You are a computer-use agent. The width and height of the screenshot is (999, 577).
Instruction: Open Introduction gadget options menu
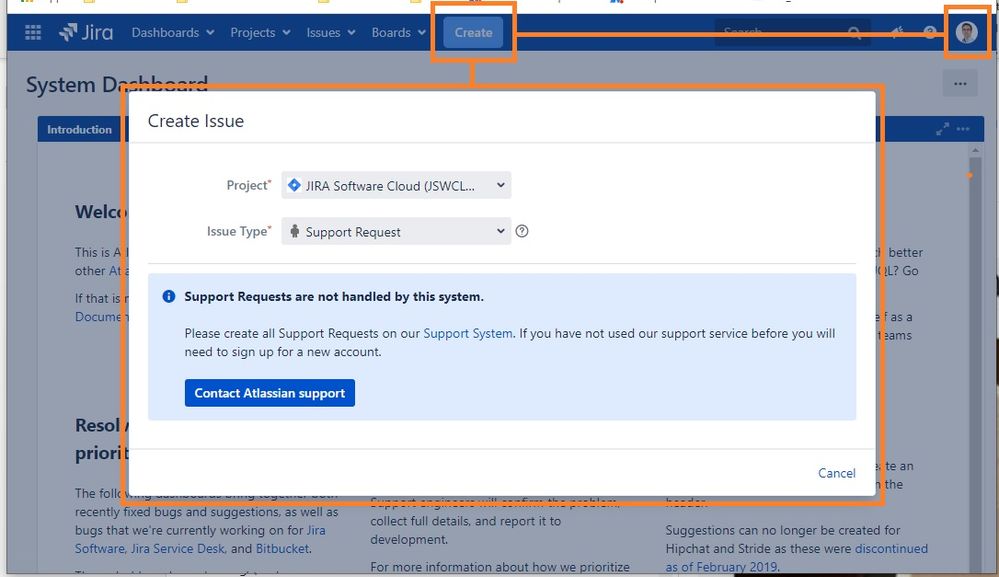(963, 129)
